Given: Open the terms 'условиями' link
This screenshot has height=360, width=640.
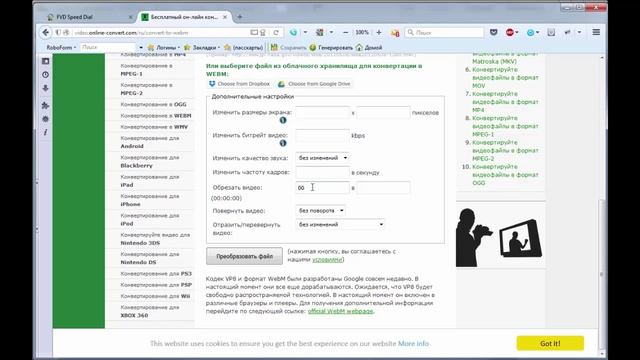Looking at the screenshot, I should pyautogui.click(x=327, y=260).
